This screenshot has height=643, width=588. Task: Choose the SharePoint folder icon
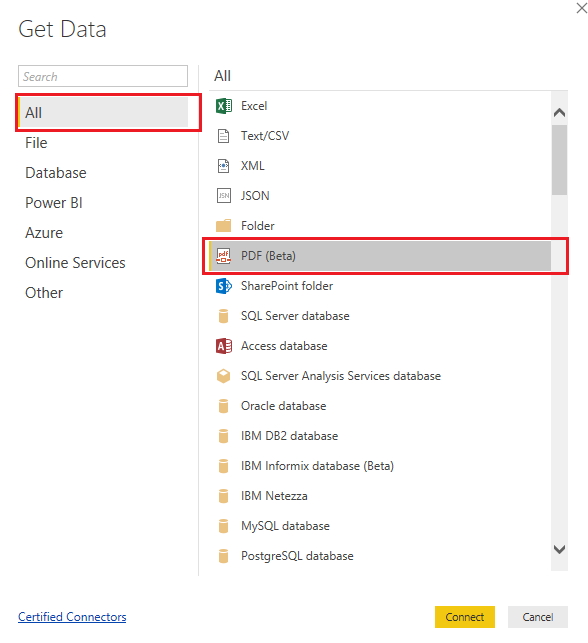pyautogui.click(x=223, y=286)
